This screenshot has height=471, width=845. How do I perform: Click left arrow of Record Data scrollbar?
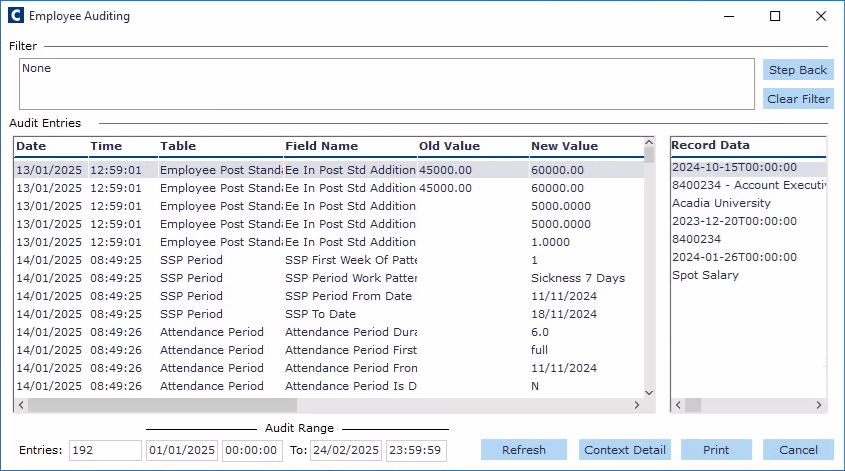click(x=678, y=405)
